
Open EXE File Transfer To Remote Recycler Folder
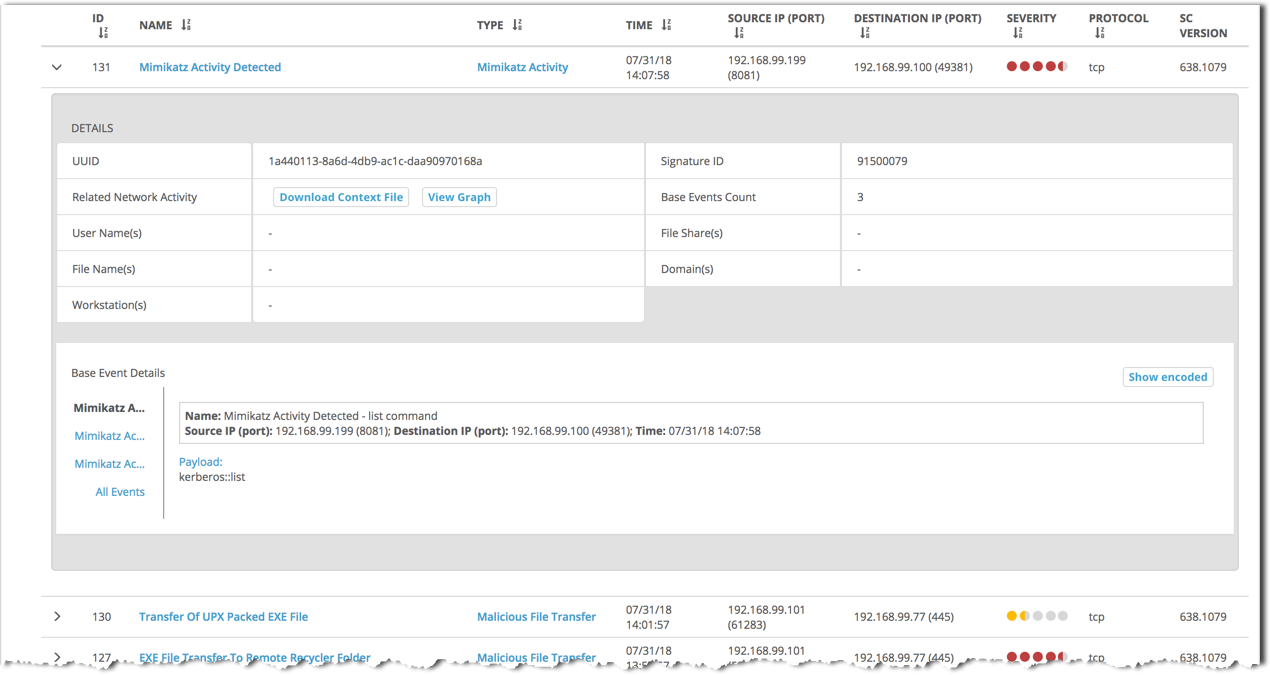point(255,658)
